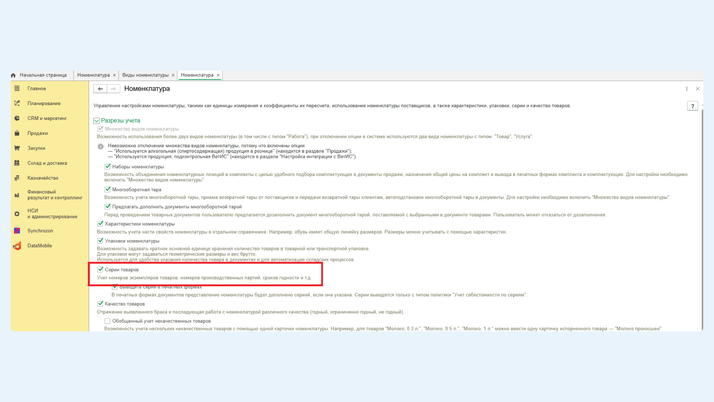
Task: Toggle Наборы номенклатуры checkbox
Action: click(x=107, y=167)
